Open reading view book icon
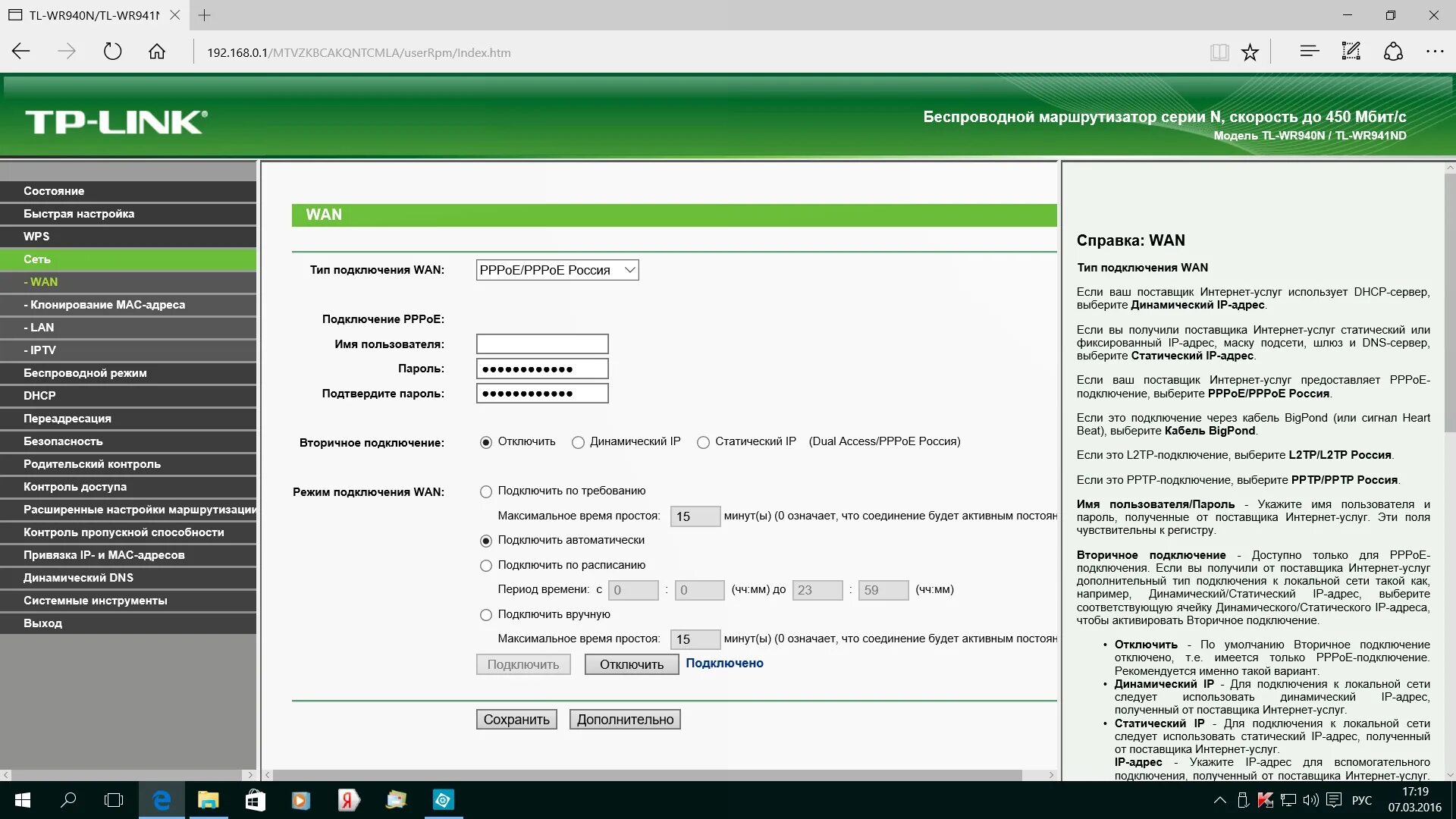 point(1219,52)
